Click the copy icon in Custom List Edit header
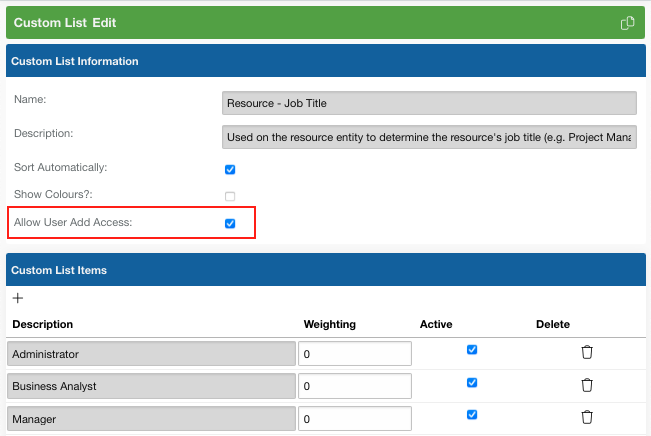 [x=627, y=23]
